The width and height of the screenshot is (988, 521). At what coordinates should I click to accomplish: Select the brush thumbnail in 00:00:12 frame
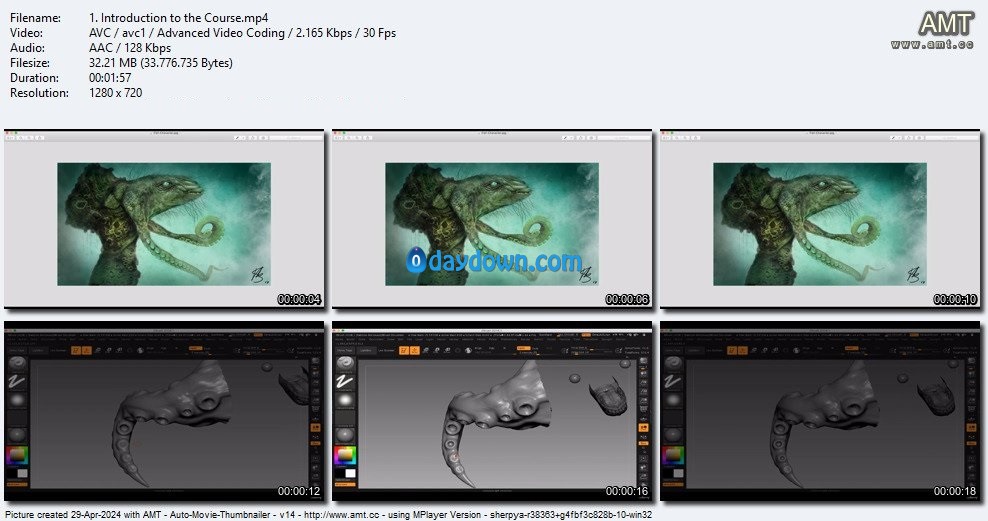coord(16,364)
